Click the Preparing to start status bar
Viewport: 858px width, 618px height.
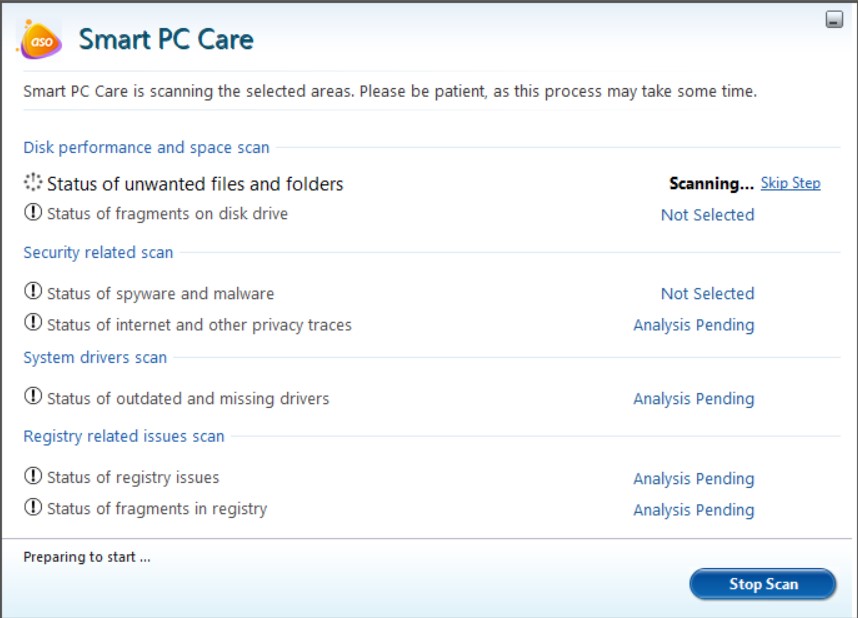pyautogui.click(x=85, y=557)
